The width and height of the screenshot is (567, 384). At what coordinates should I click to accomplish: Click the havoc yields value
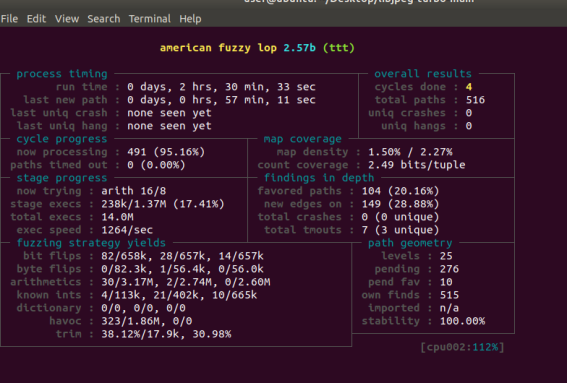(146, 321)
